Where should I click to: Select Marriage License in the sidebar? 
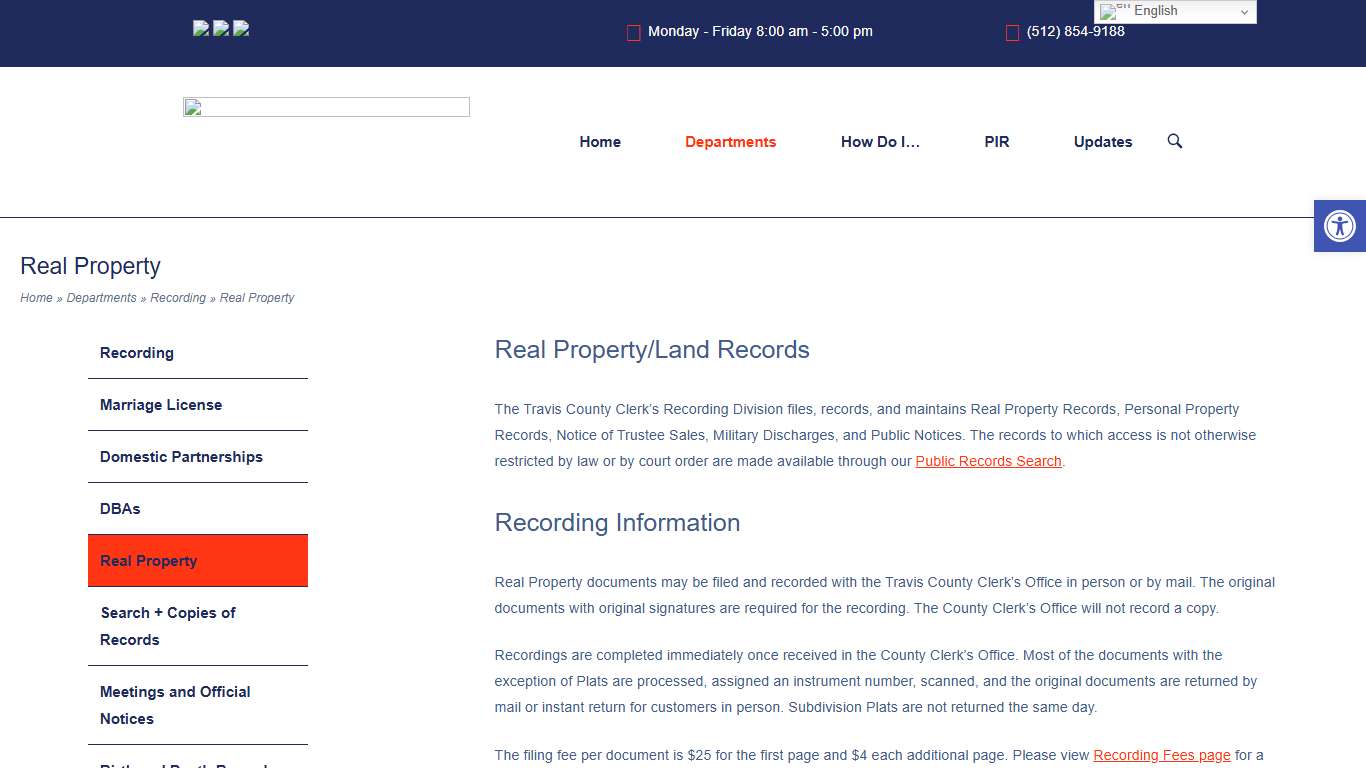pos(161,404)
